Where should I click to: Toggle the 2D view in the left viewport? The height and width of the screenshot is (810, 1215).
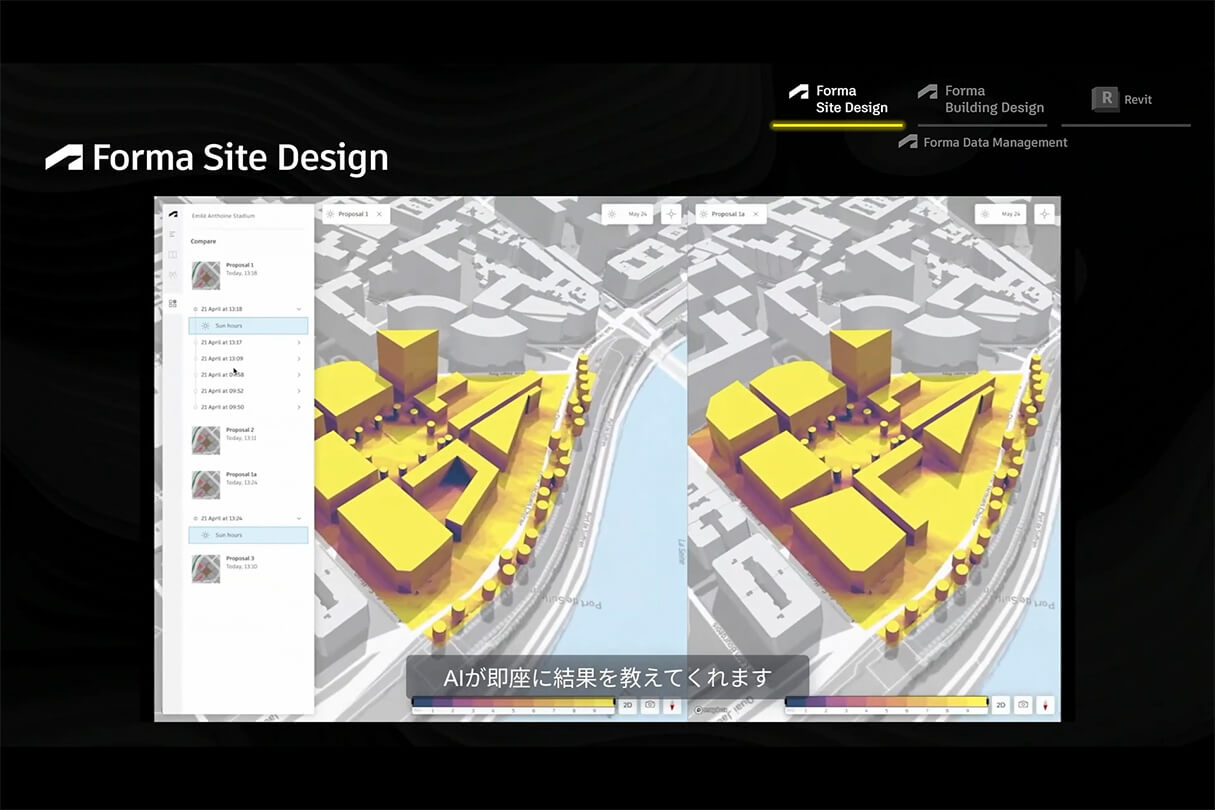(x=628, y=705)
